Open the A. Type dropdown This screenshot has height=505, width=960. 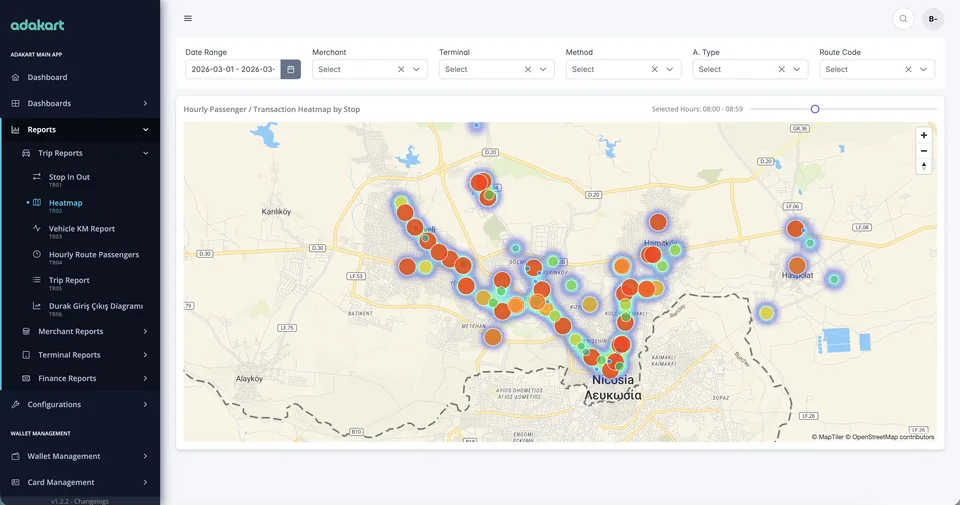click(797, 69)
